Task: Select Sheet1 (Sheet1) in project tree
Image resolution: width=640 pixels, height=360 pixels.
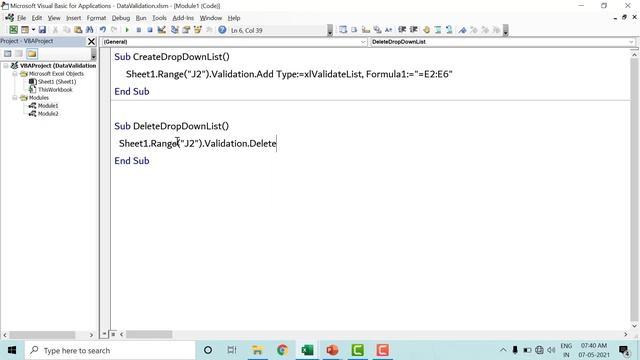Action: point(57,82)
